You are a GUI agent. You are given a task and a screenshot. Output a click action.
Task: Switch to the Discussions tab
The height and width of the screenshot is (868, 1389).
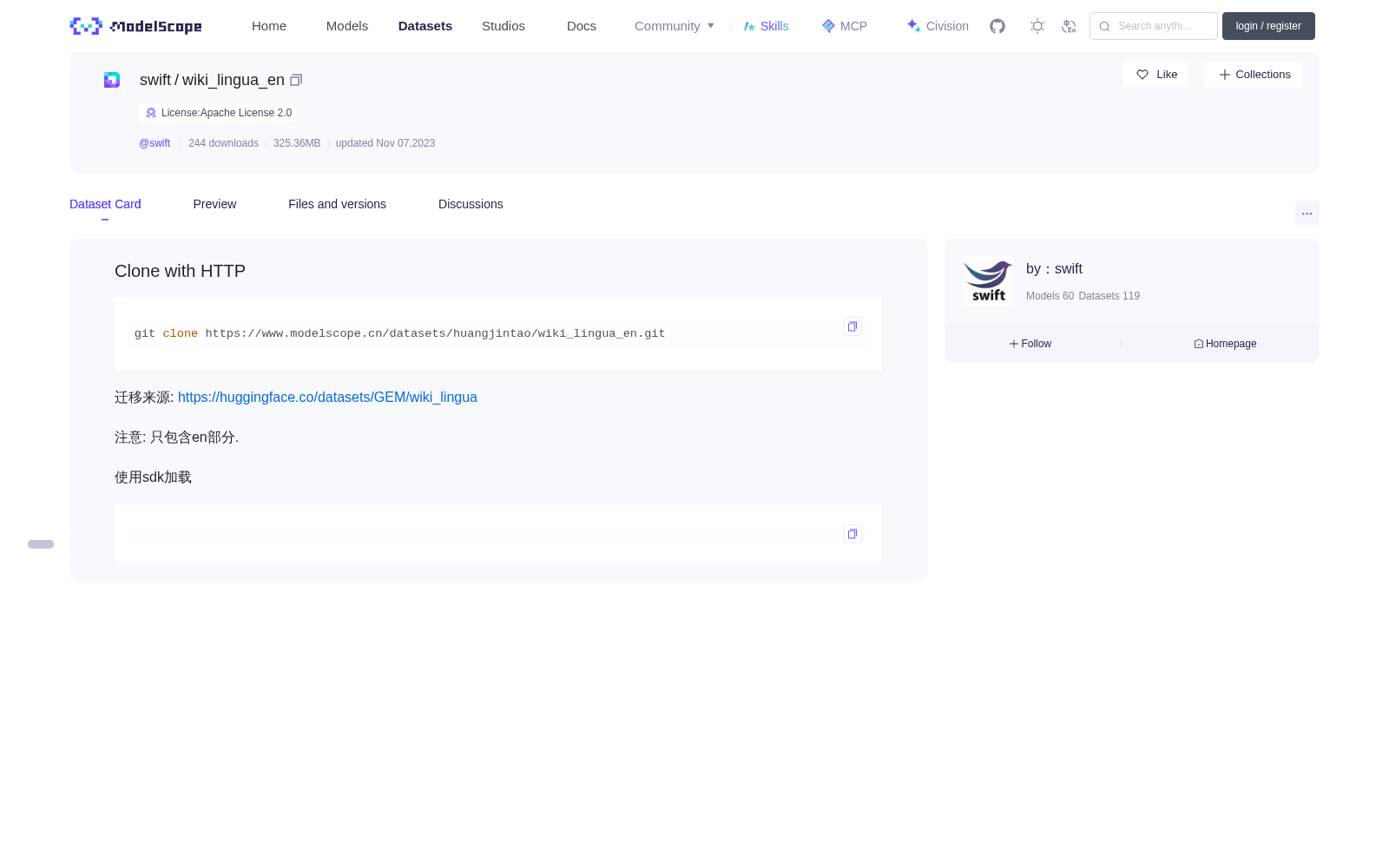tap(471, 204)
